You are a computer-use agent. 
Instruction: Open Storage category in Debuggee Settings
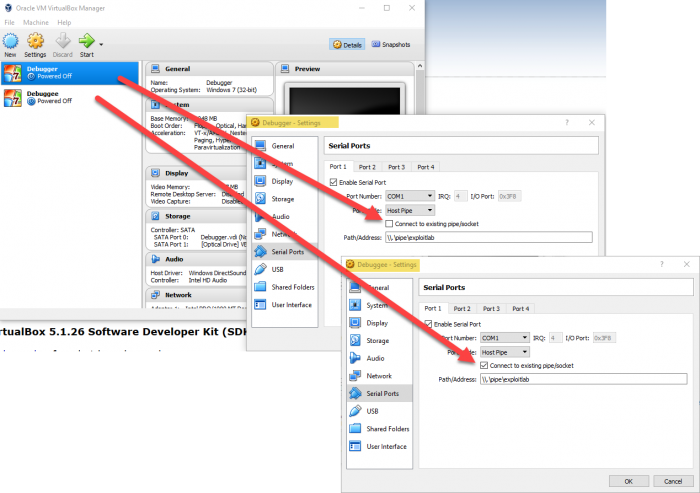tap(379, 341)
